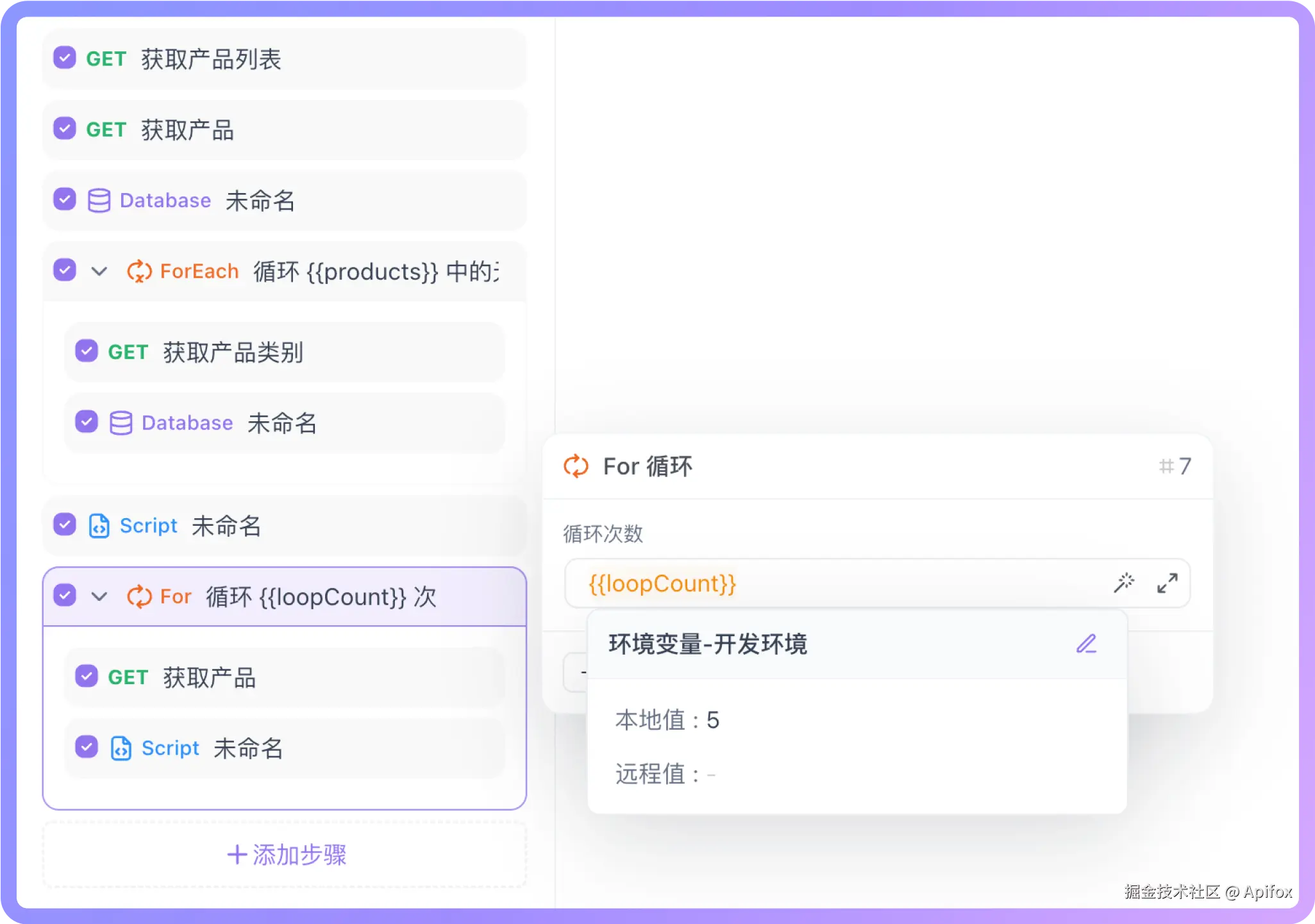Click the {{loopCount}} loop count input field

(833, 584)
